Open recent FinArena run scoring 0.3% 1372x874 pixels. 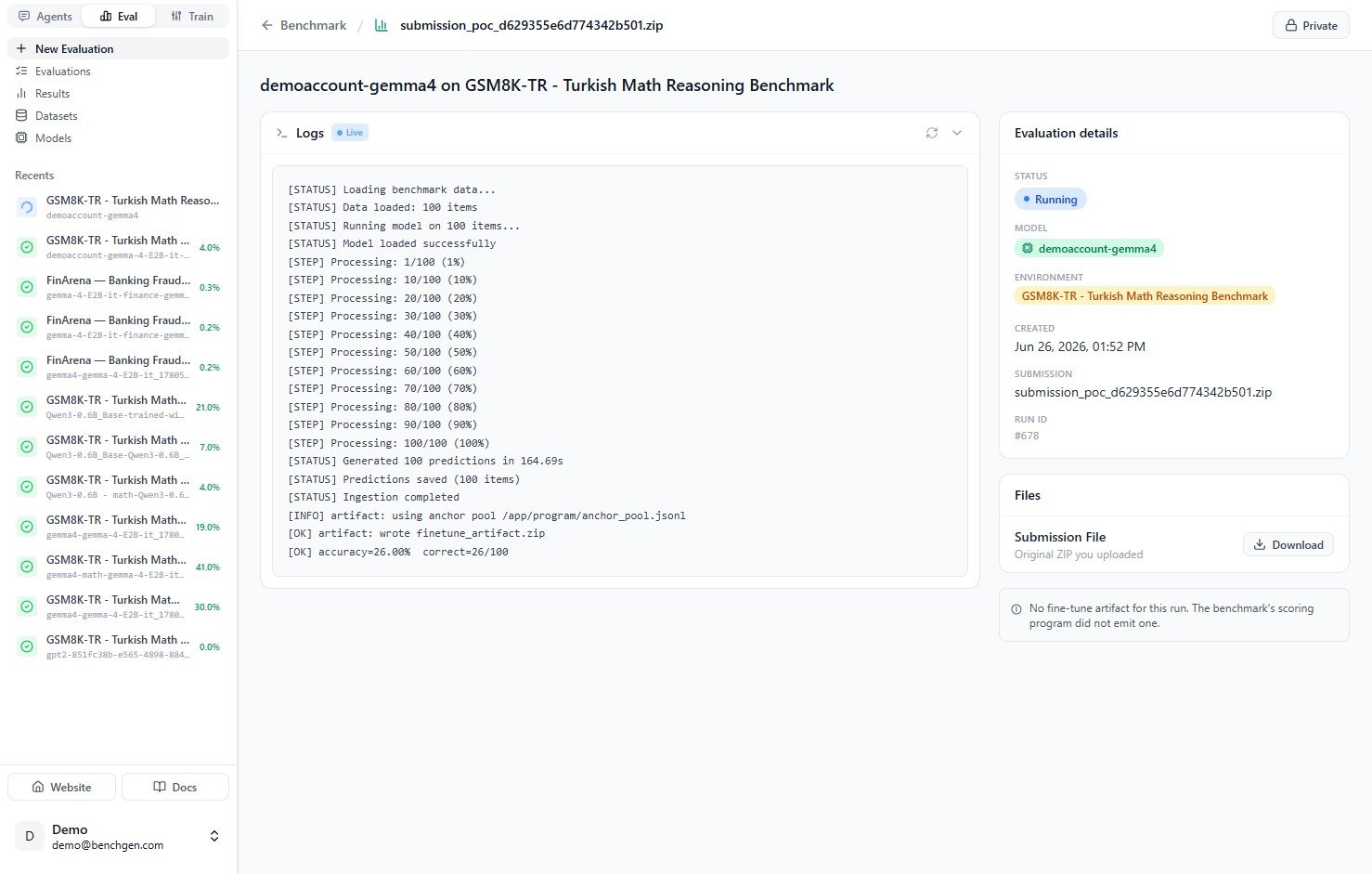[x=118, y=287]
